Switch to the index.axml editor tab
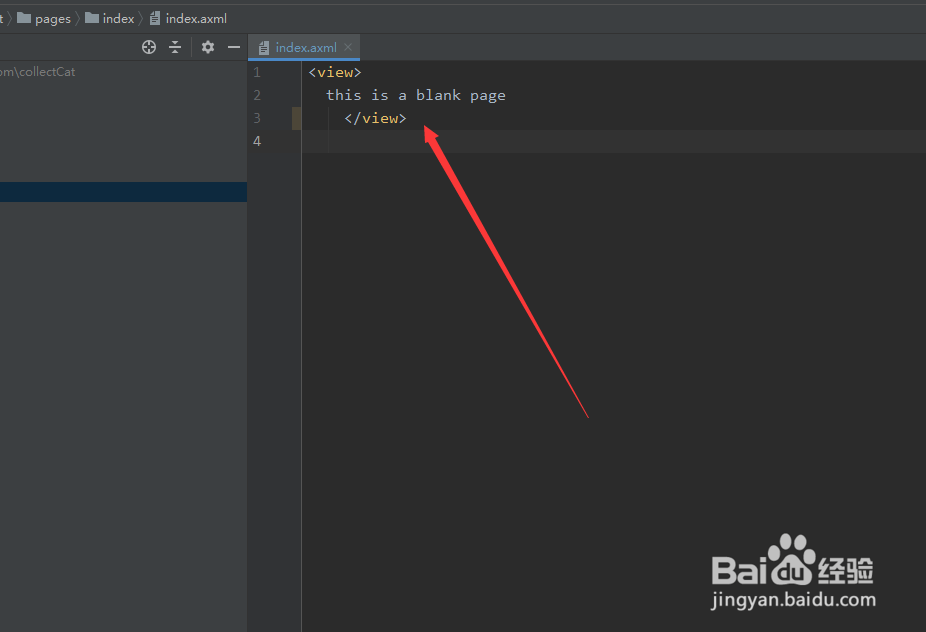Image resolution: width=926 pixels, height=632 pixels. [x=305, y=47]
